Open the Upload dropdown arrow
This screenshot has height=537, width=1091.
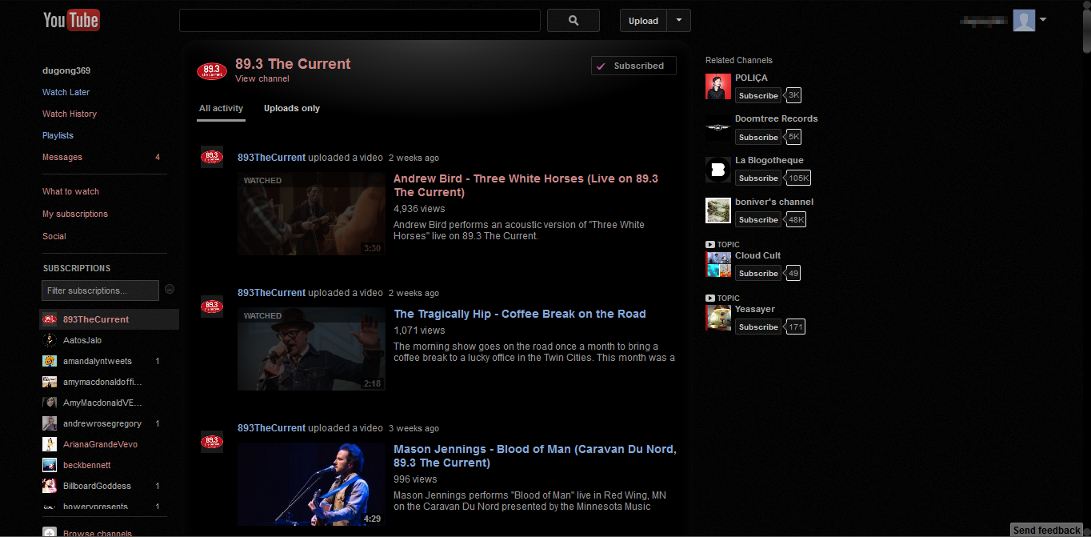pos(678,20)
